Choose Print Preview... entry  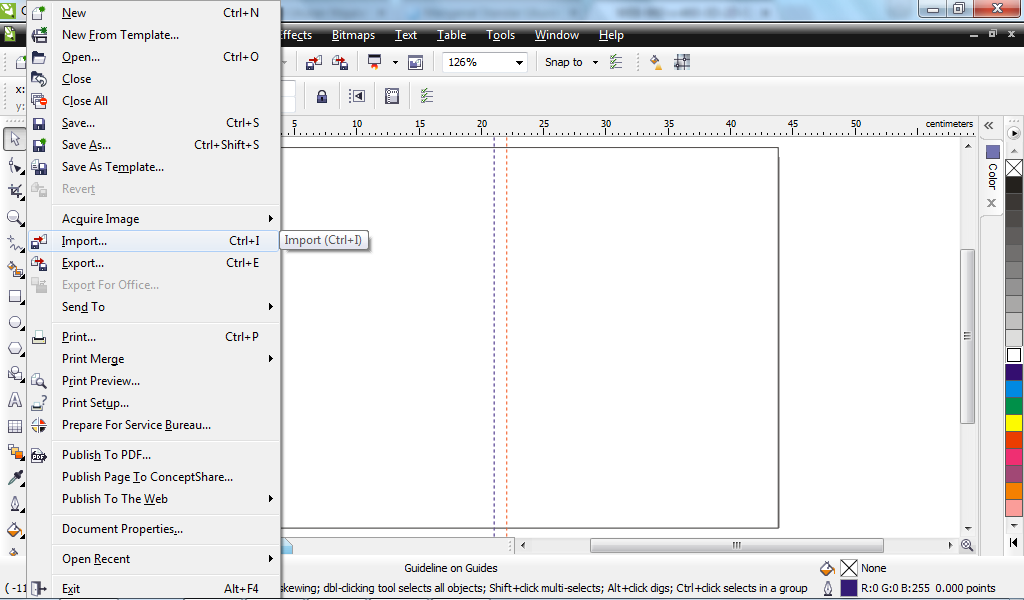(154, 381)
